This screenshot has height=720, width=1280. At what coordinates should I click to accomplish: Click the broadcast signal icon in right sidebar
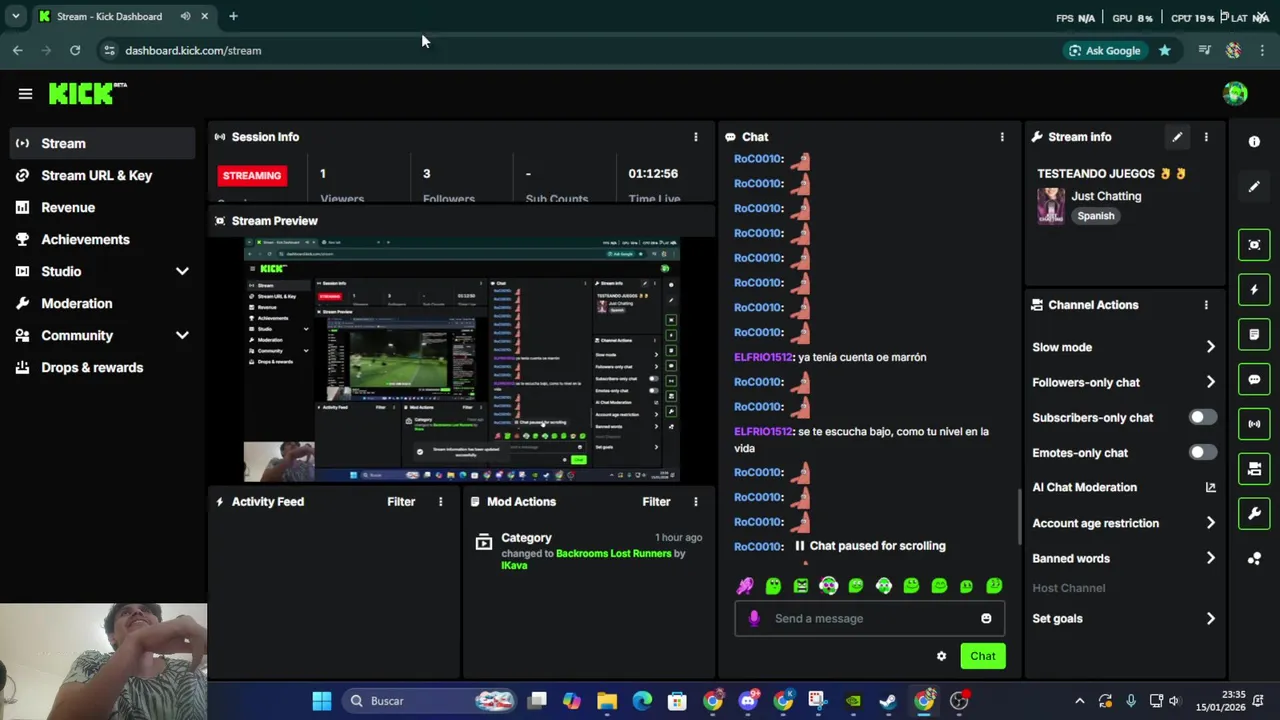[1254, 424]
